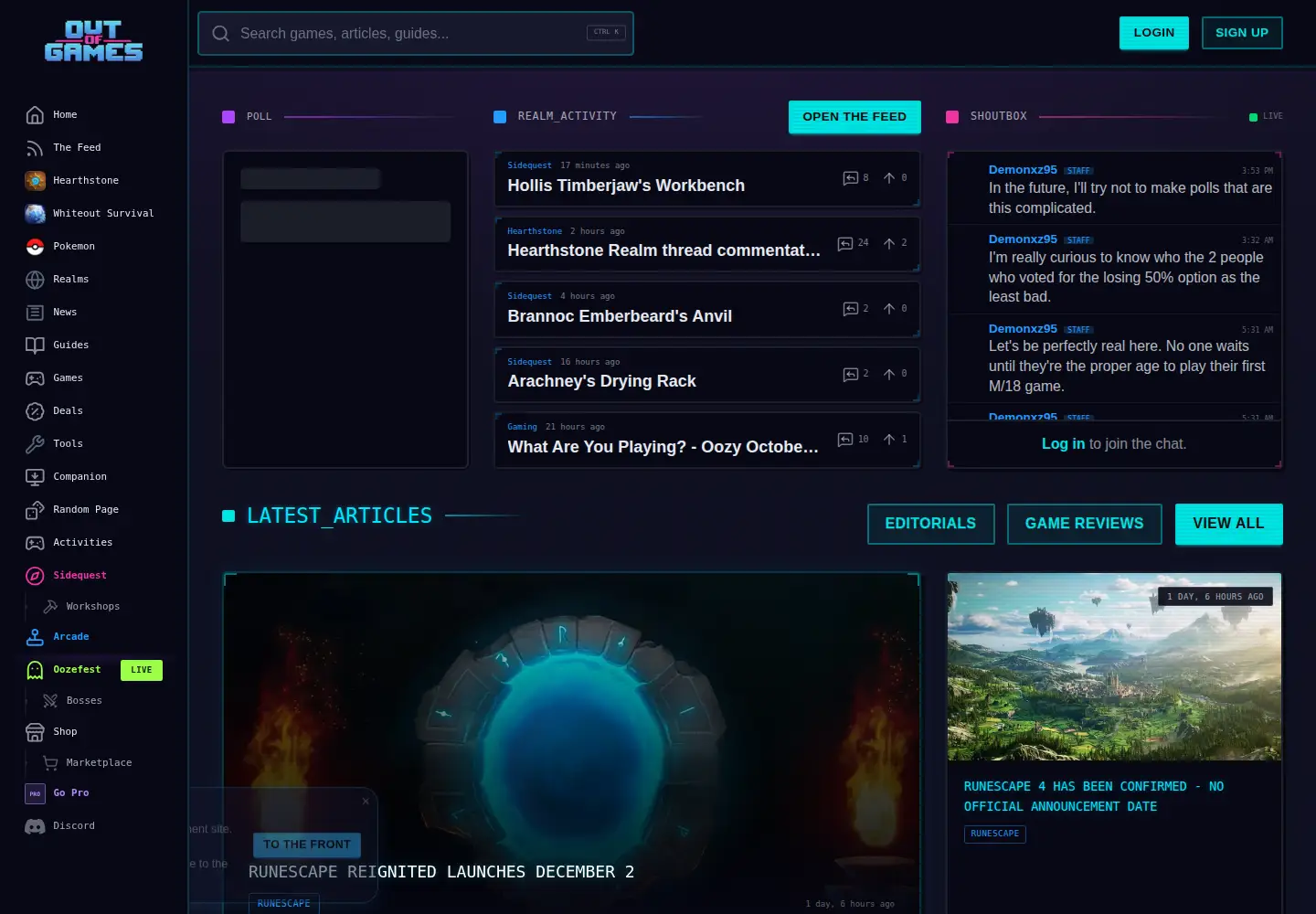1316x914 pixels.
Task: Click the Games controller icon
Action: click(35, 378)
